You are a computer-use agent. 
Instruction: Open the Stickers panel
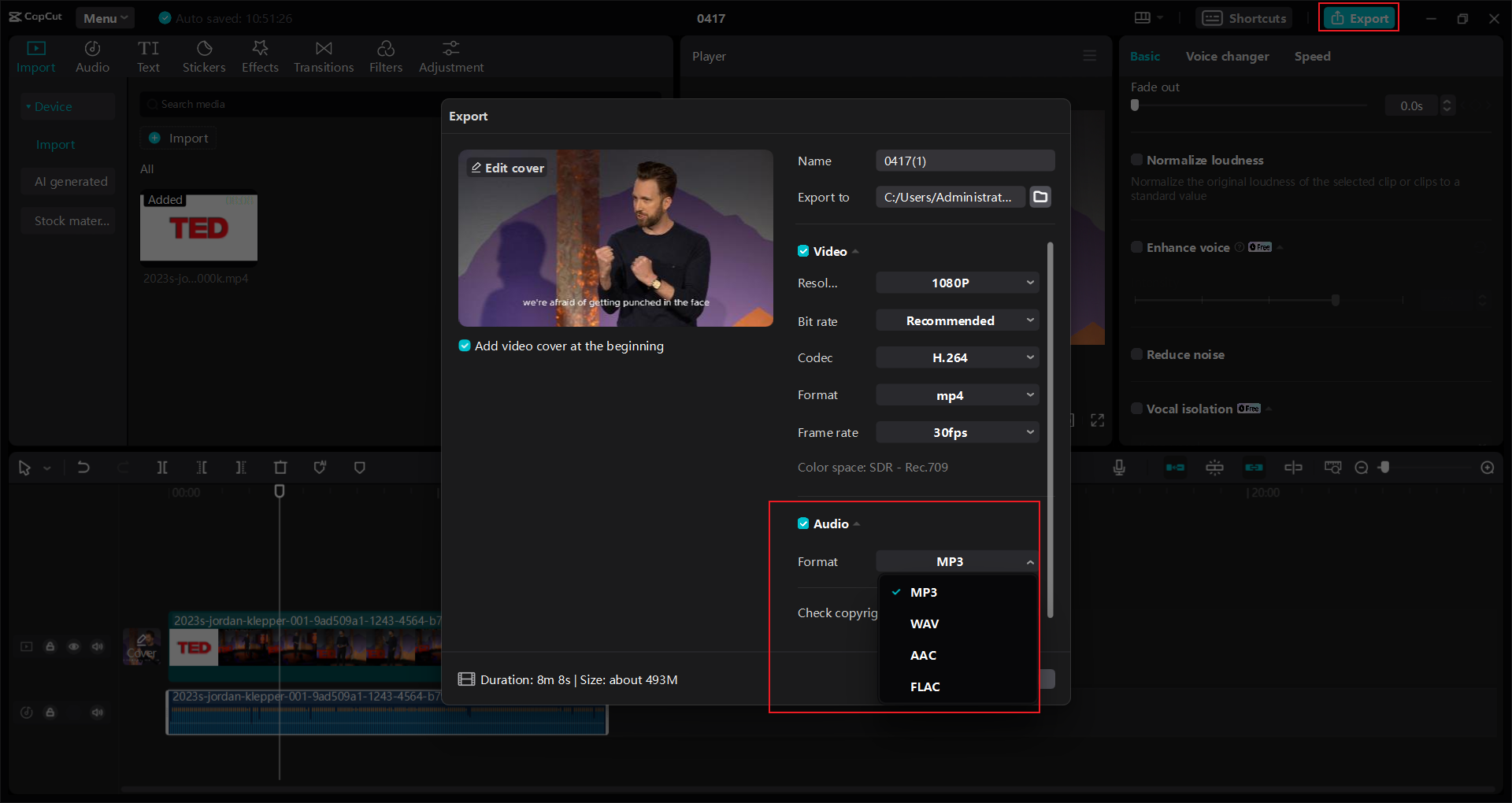tap(204, 57)
